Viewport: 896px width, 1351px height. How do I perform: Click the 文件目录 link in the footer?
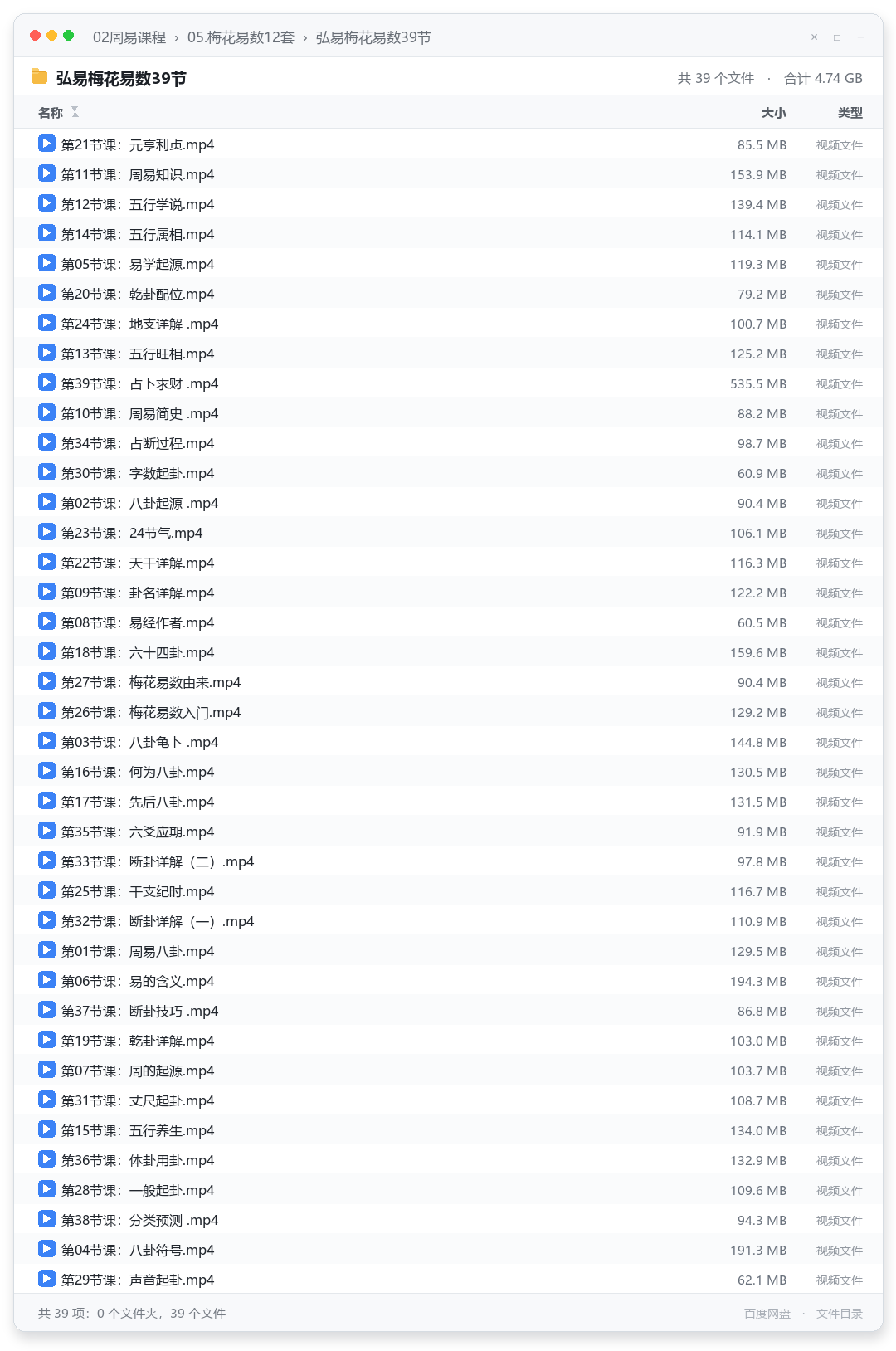click(x=840, y=1314)
